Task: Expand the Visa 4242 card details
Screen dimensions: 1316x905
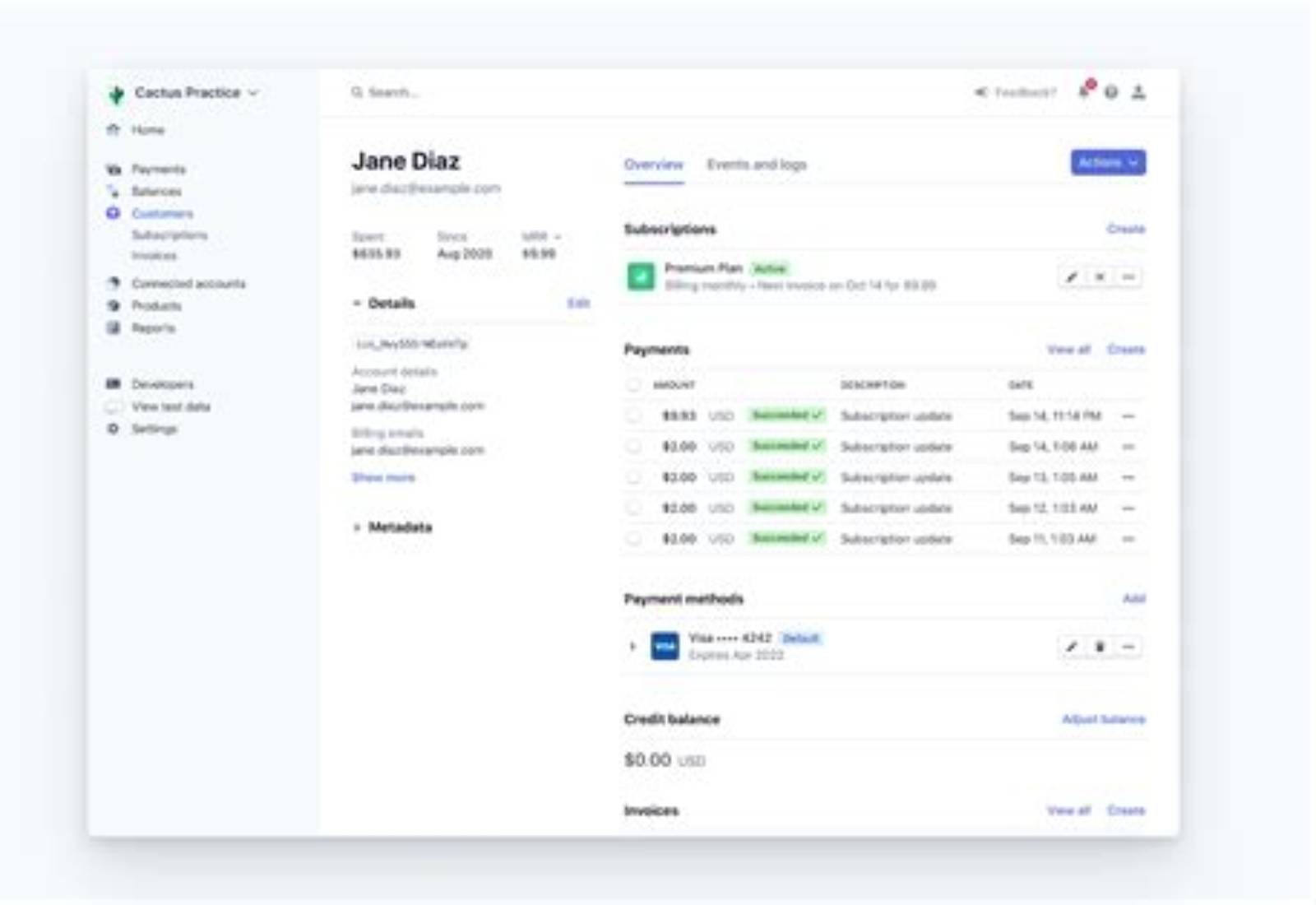Action: click(633, 647)
